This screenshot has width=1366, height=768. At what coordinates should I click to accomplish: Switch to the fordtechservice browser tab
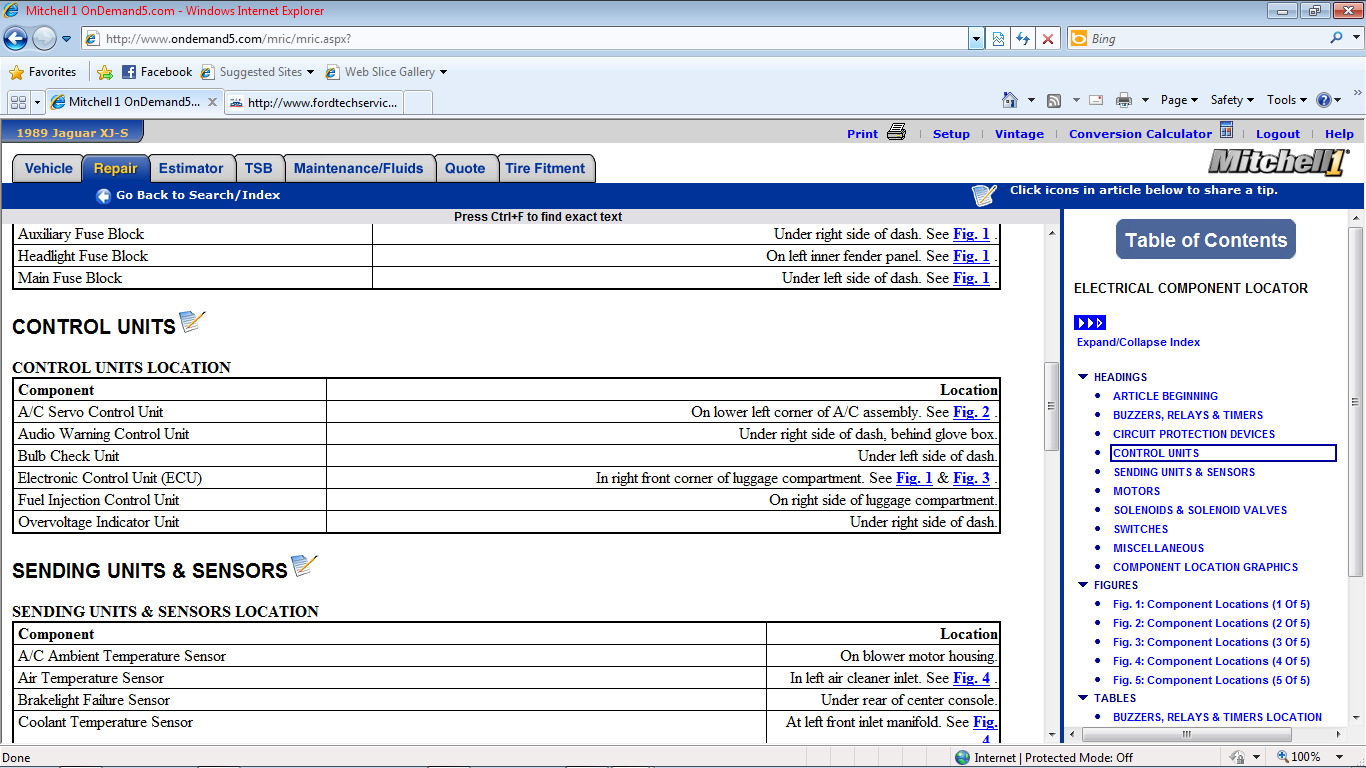click(314, 102)
